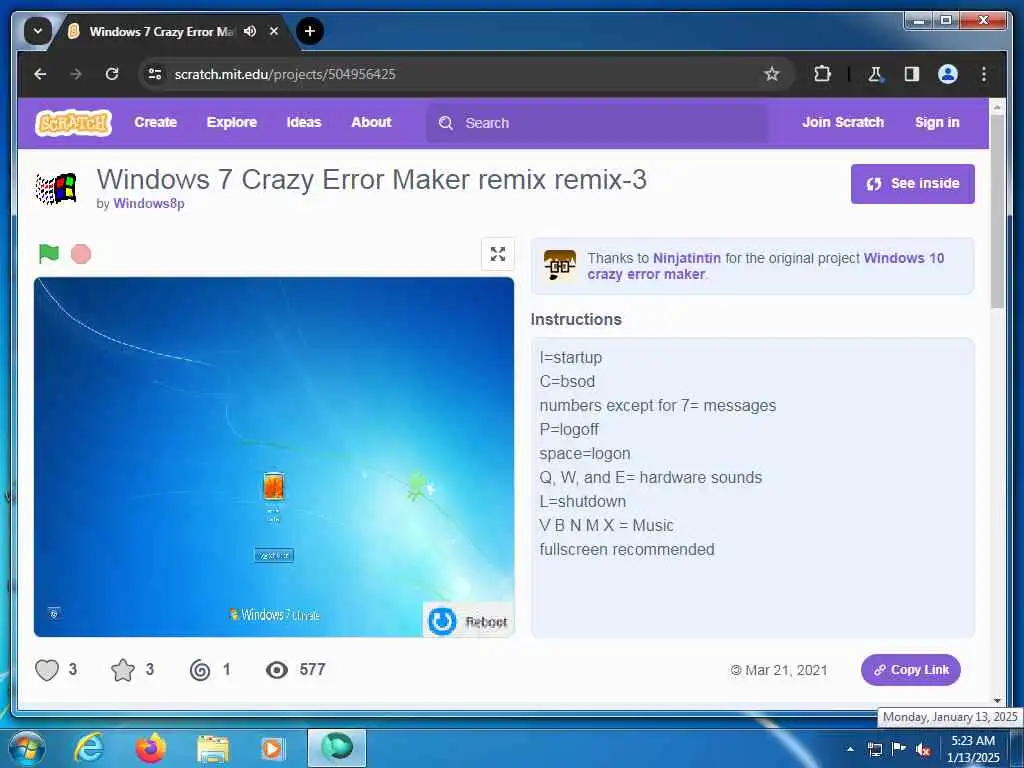Viewport: 1024px width, 768px height.
Task: Open the browser profile avatar menu
Action: point(948,74)
